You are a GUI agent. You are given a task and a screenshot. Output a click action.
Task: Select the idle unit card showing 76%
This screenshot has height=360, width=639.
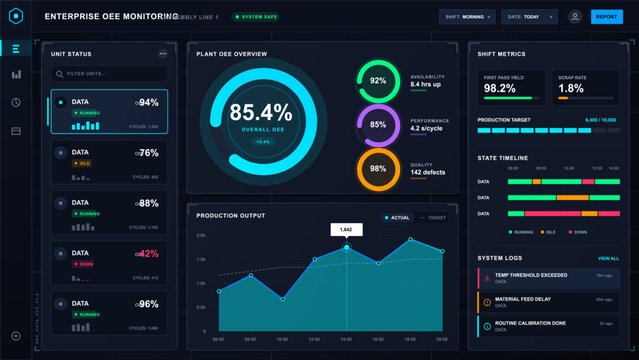pos(109,162)
